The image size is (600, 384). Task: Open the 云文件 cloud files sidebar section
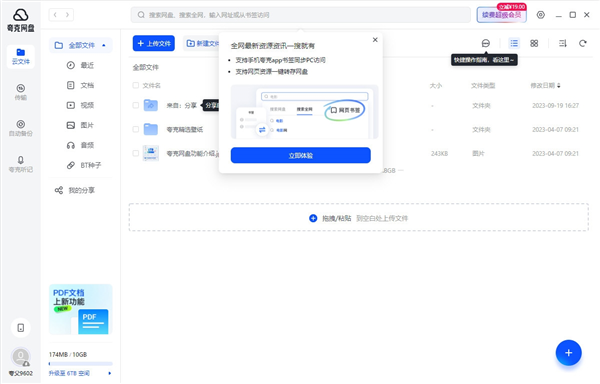click(21, 57)
